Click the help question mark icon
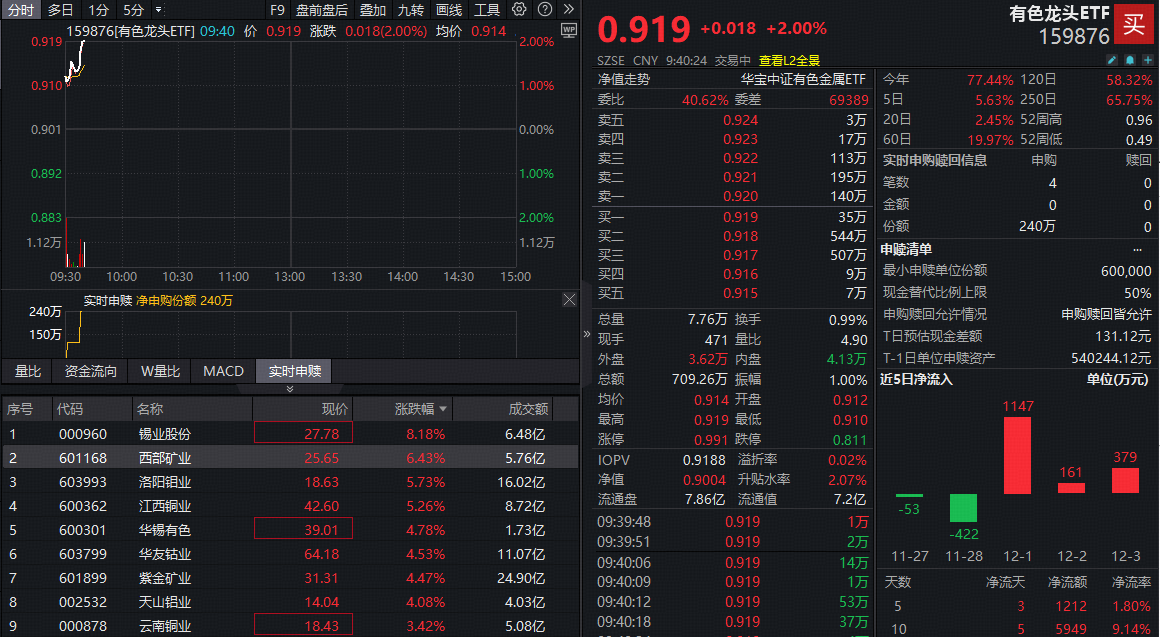Screen dimensions: 1160x637 545,10
